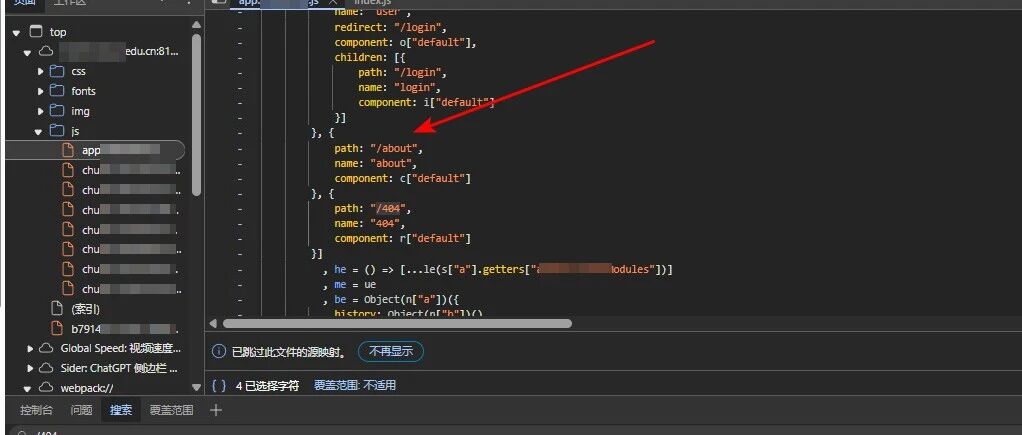Click the document icon of (索引)

coord(57,308)
